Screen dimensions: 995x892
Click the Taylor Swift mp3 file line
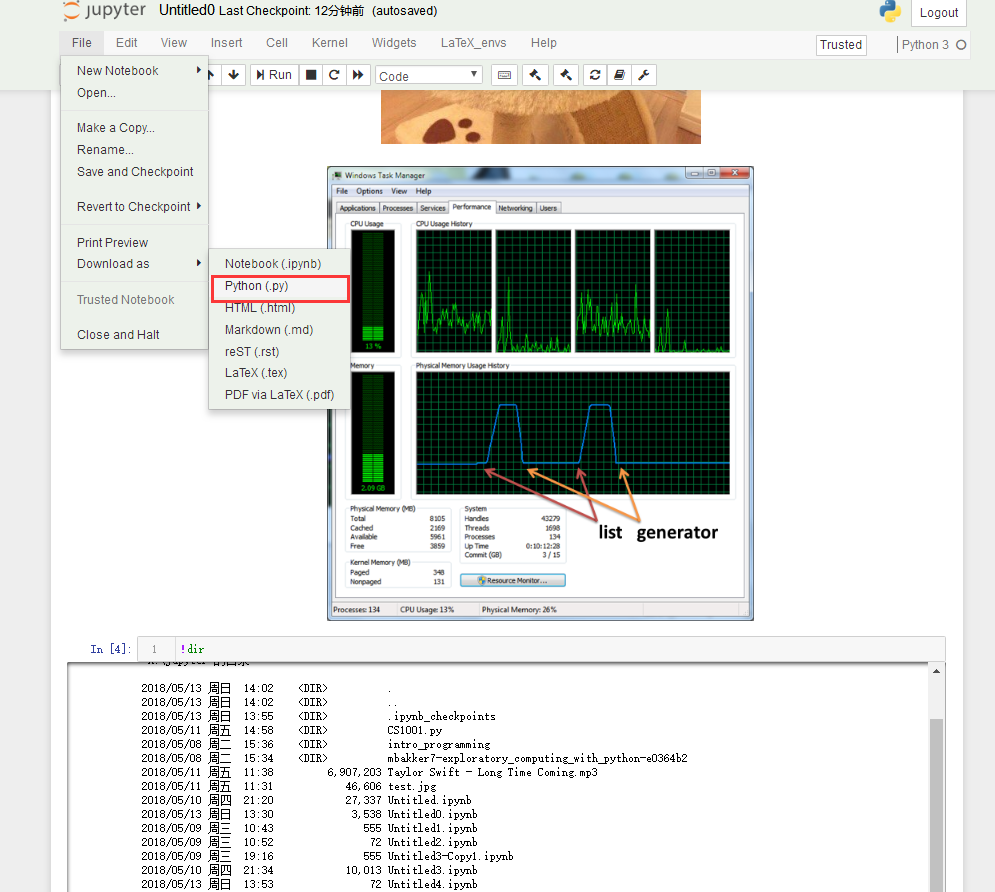[369, 772]
